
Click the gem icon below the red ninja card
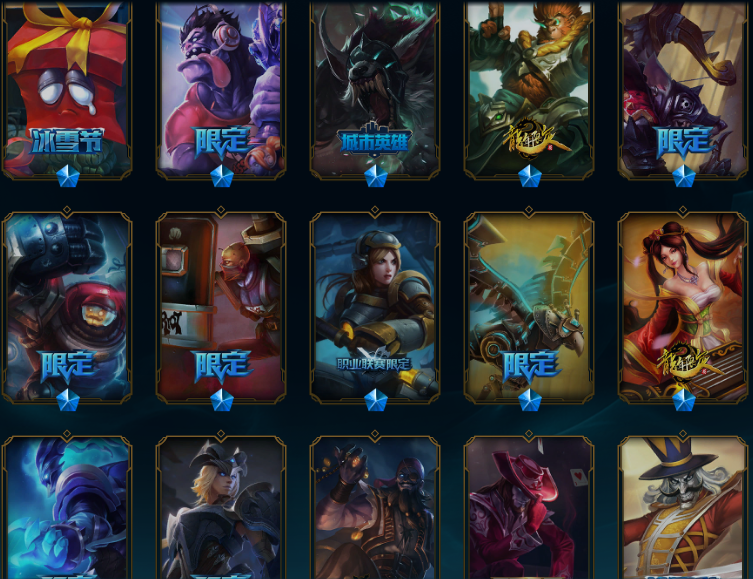pyautogui.click(x=221, y=400)
